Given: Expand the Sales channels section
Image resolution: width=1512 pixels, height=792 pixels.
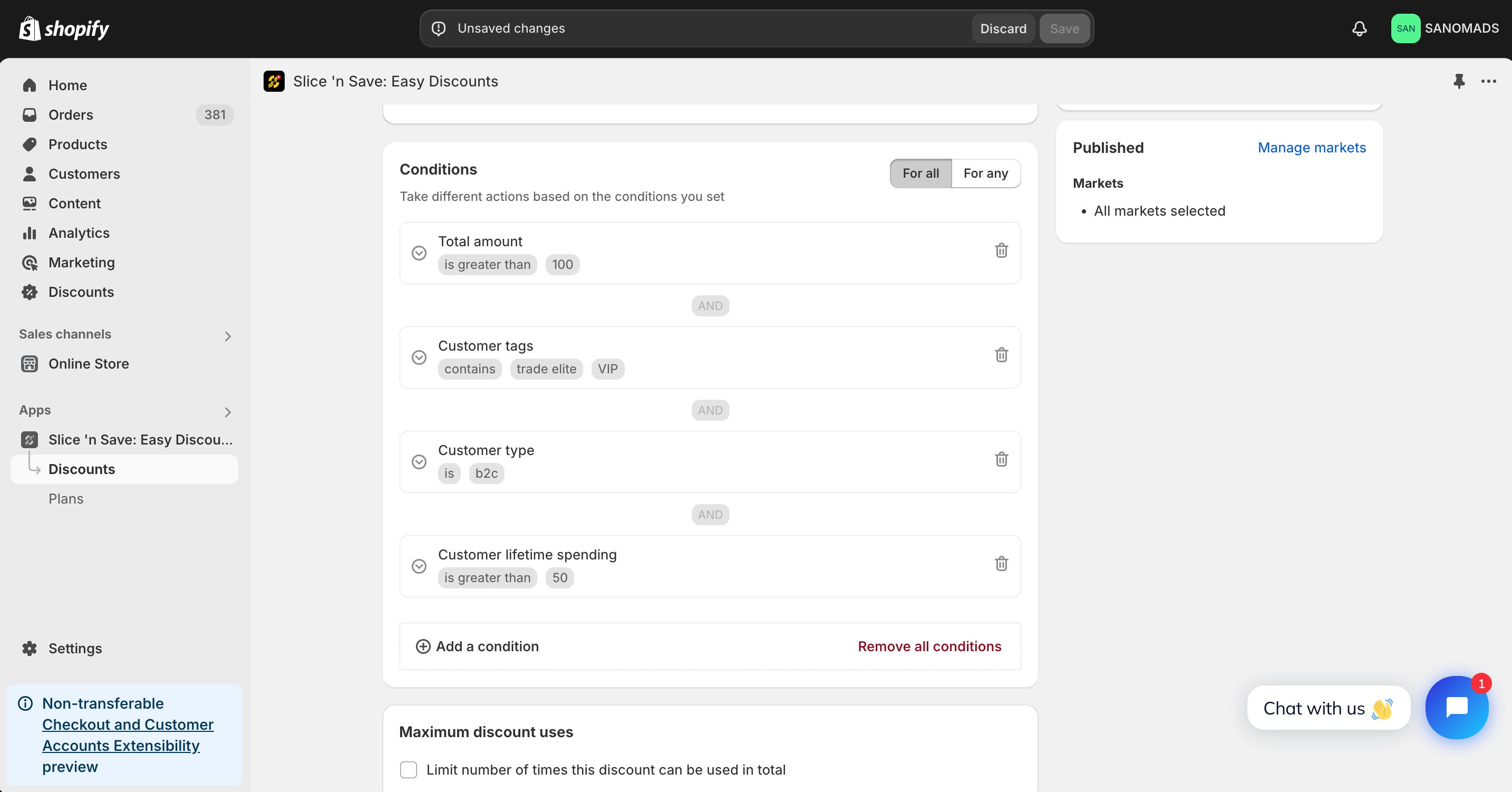Looking at the screenshot, I should [x=228, y=336].
